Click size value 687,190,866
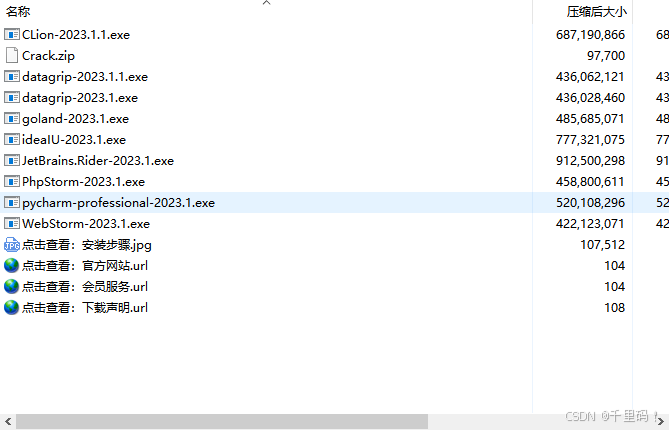The image size is (669, 430). click(x=590, y=35)
